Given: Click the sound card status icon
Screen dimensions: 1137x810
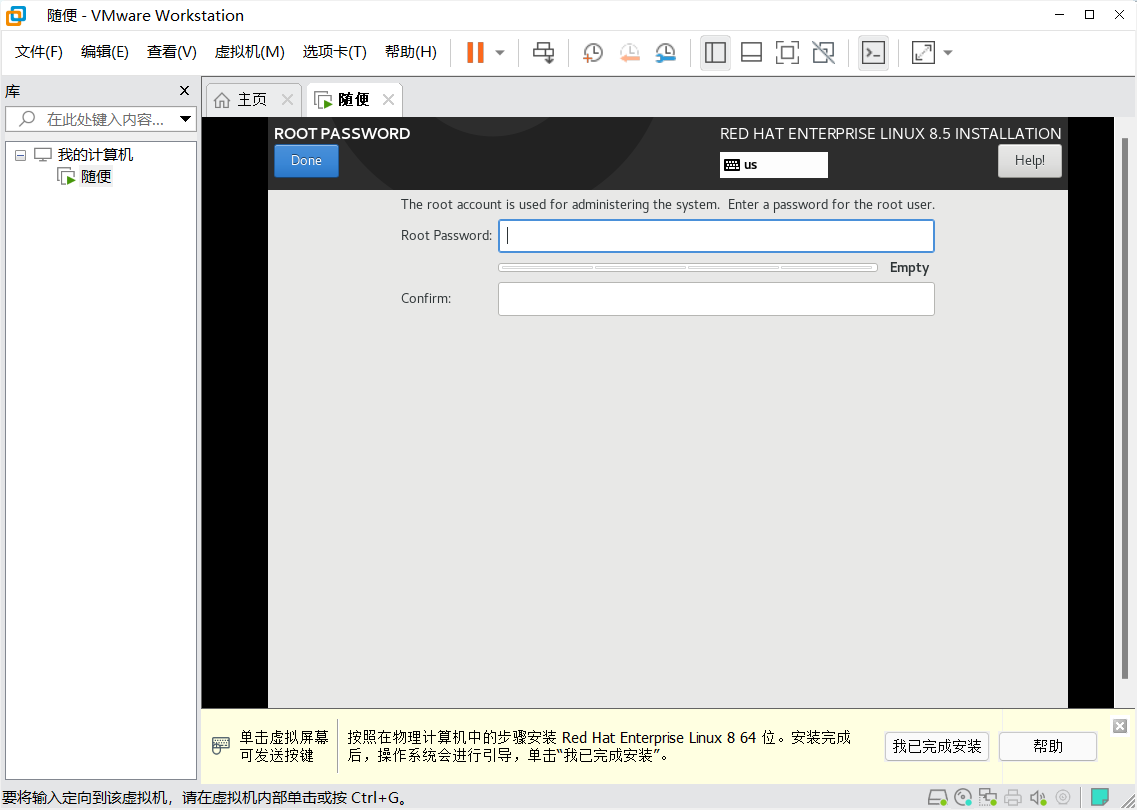Looking at the screenshot, I should coord(1038,798).
